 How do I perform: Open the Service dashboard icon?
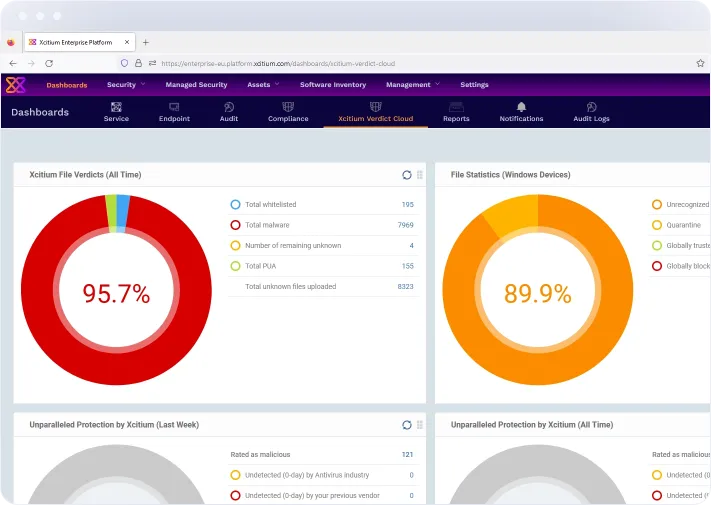[x=116, y=107]
